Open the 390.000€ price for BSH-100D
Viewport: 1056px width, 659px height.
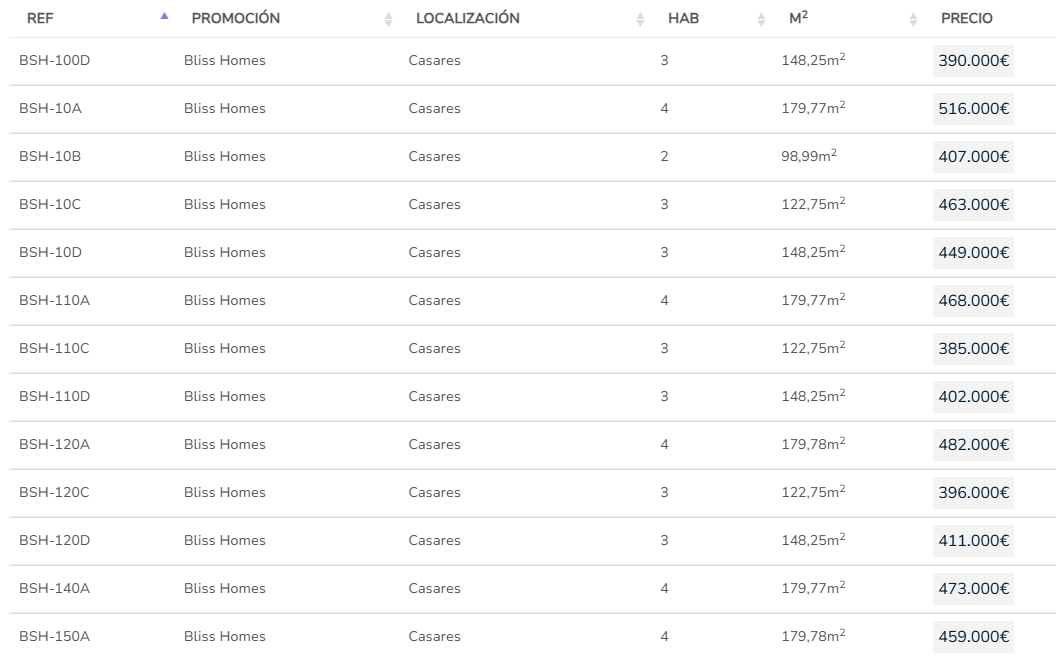click(973, 61)
